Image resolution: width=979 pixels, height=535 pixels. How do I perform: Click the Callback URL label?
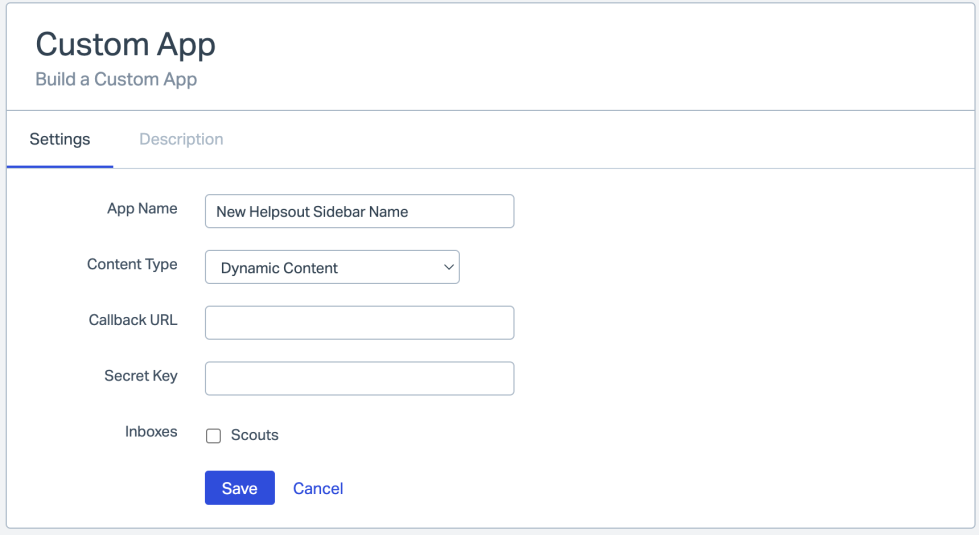pyautogui.click(x=133, y=320)
